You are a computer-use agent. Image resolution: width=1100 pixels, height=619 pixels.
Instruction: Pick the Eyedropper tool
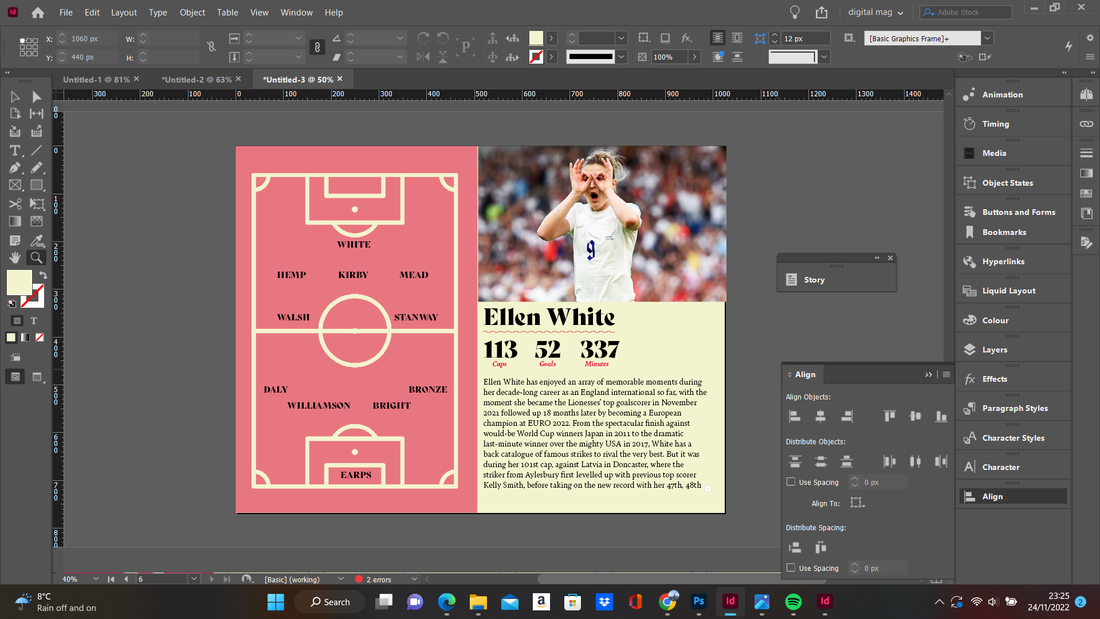click(x=36, y=241)
